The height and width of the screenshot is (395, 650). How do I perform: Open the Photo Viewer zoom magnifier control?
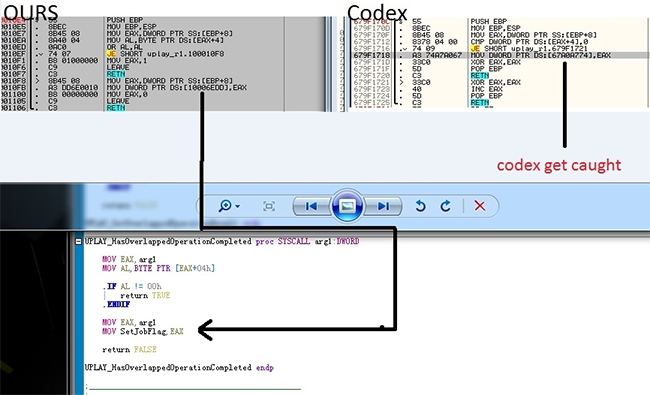click(229, 206)
